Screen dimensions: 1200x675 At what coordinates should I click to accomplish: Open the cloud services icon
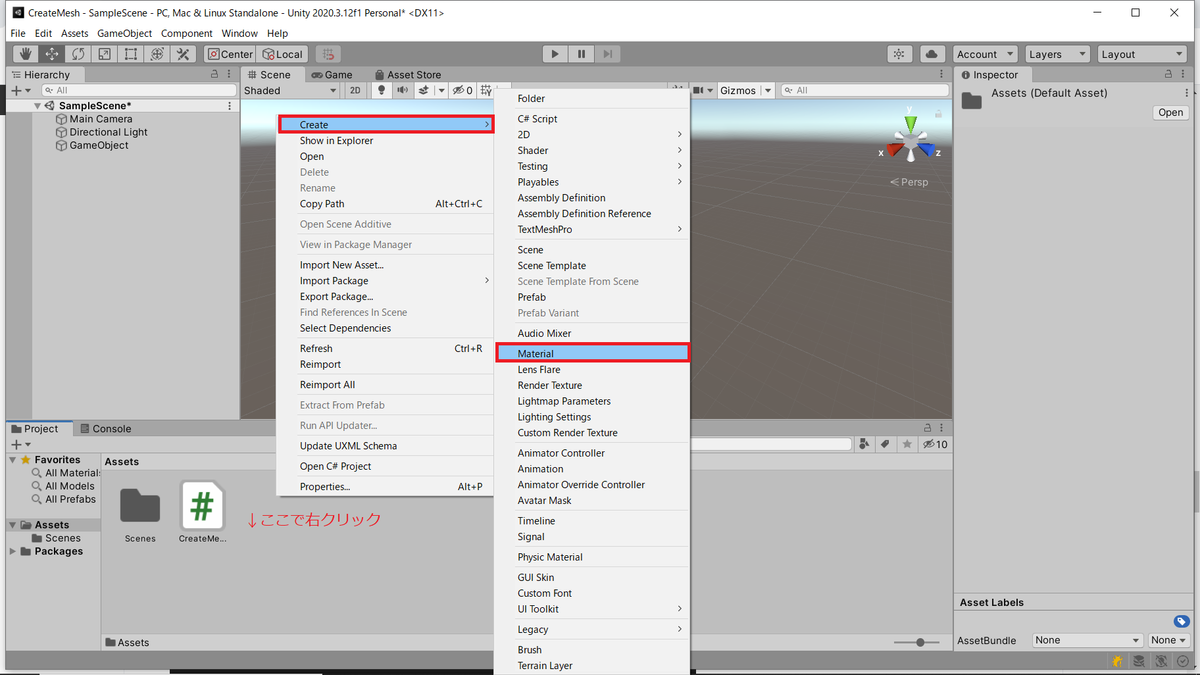click(932, 54)
